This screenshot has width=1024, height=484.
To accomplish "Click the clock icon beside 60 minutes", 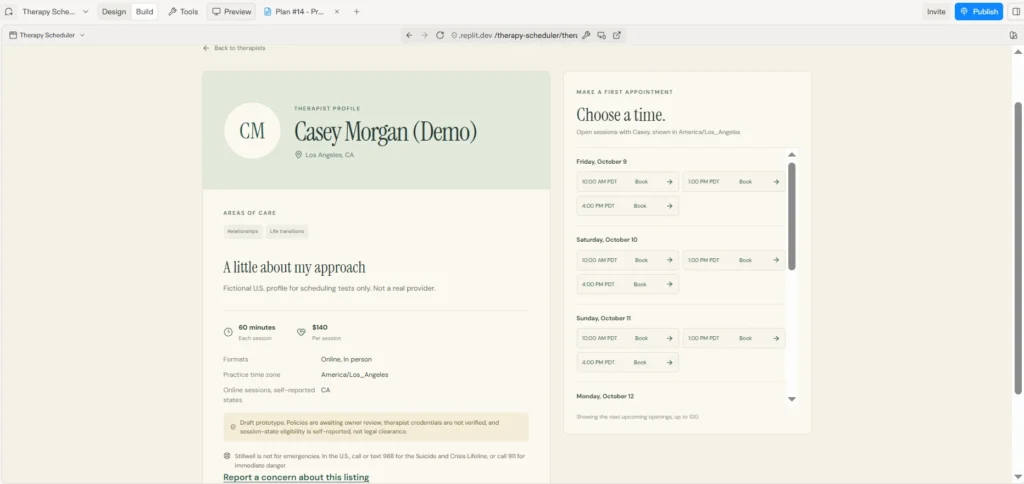I will tap(228, 332).
